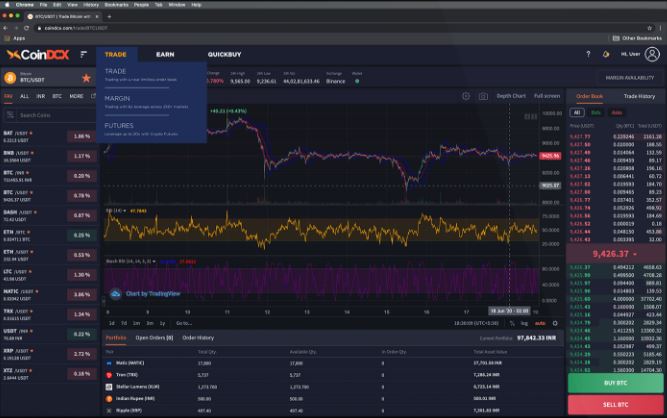The height and width of the screenshot is (418, 667).
Task: Open the Go to... date selector
Action: pos(184,323)
